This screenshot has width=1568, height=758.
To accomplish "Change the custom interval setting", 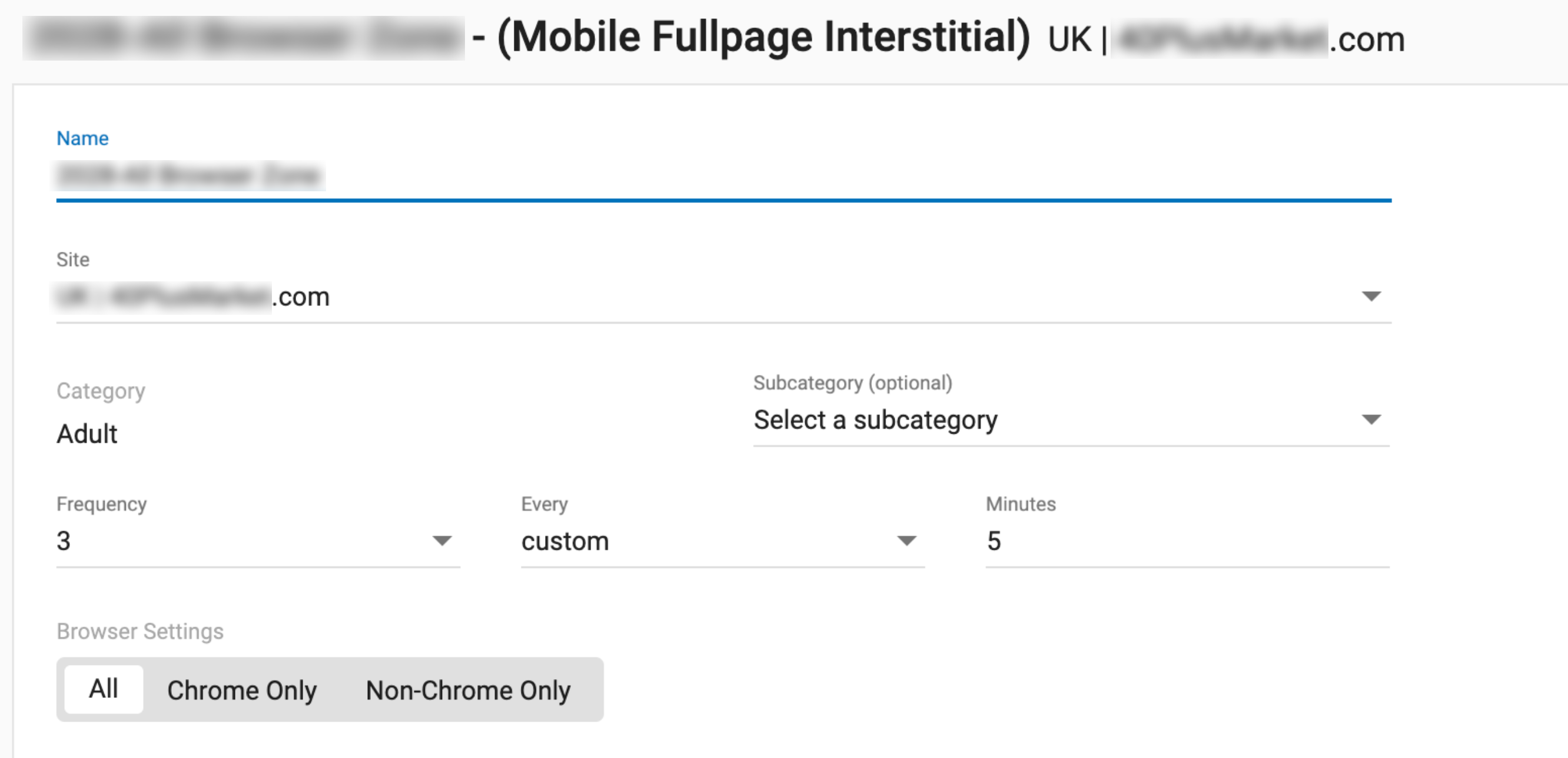I will (x=565, y=541).
